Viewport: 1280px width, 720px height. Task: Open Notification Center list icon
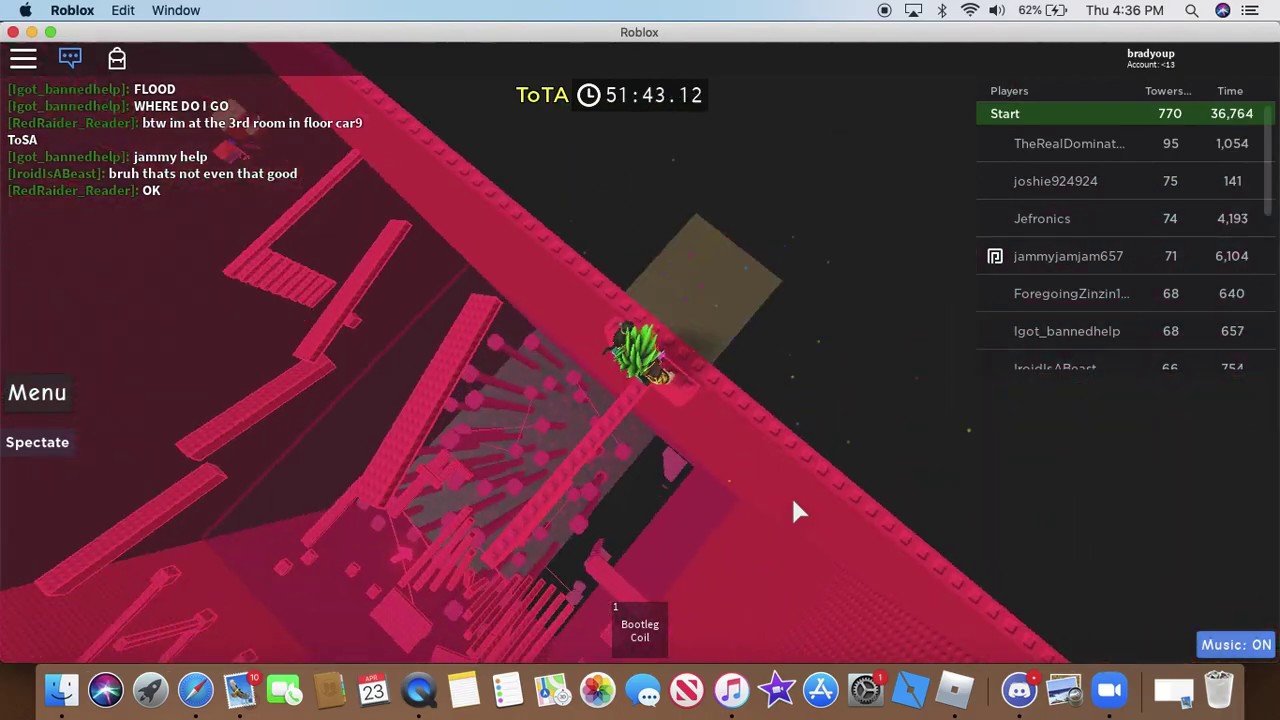[x=1250, y=10]
